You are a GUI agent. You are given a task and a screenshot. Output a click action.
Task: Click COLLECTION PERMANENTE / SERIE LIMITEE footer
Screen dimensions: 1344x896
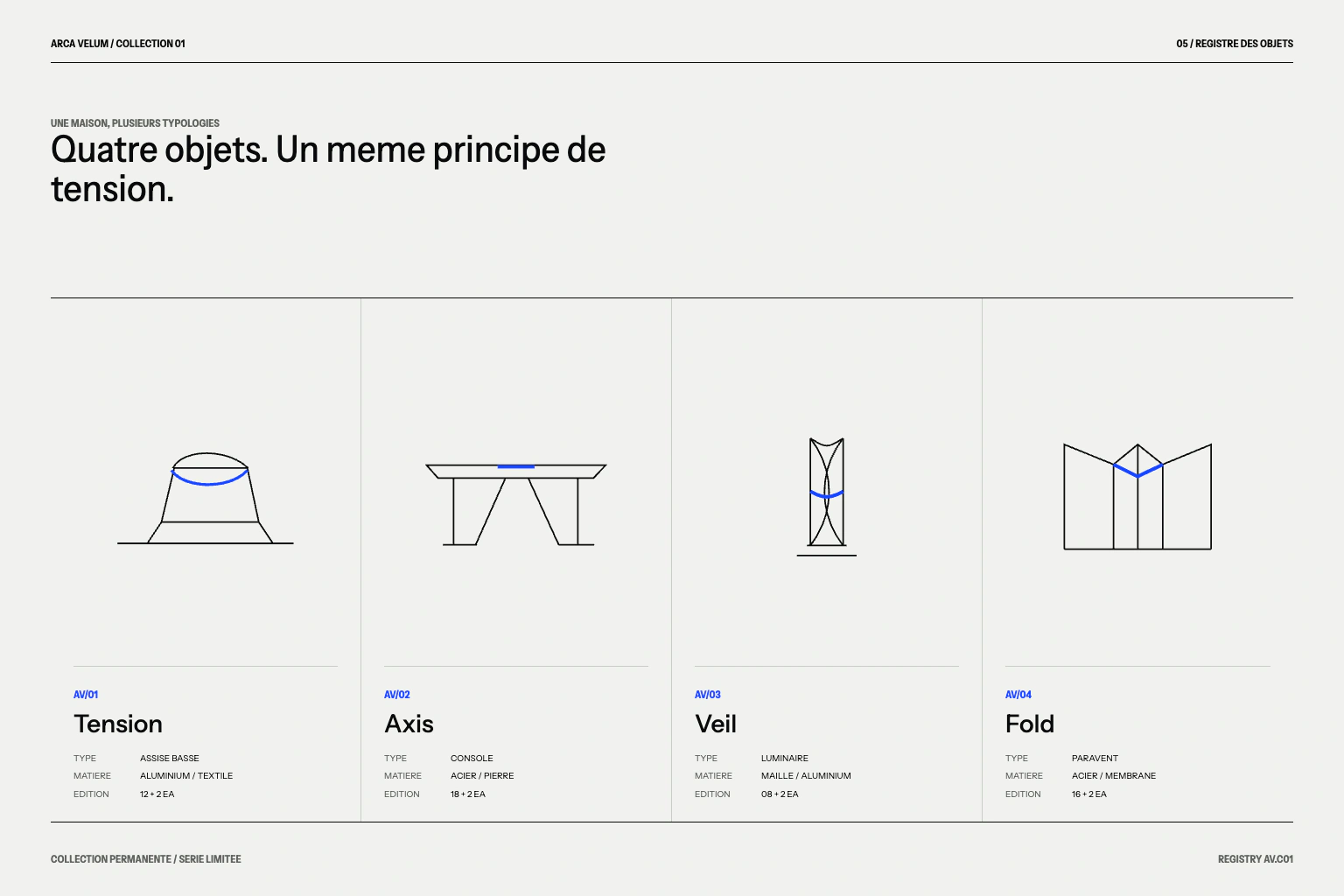point(146,859)
